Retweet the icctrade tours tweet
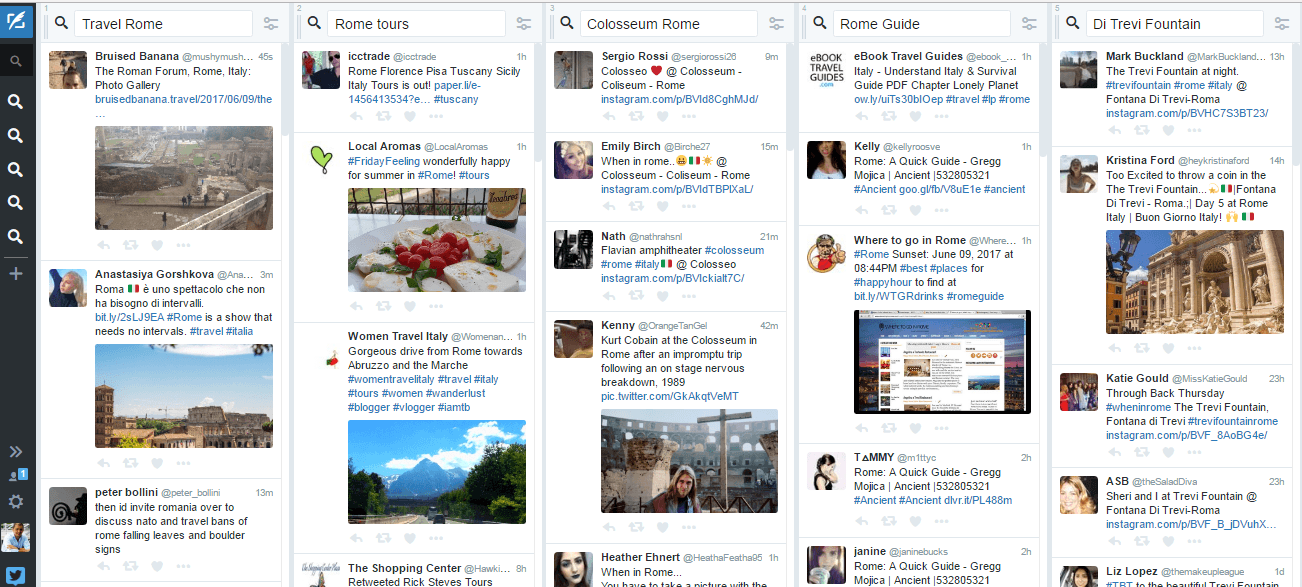This screenshot has height=587, width=1302. (383, 117)
